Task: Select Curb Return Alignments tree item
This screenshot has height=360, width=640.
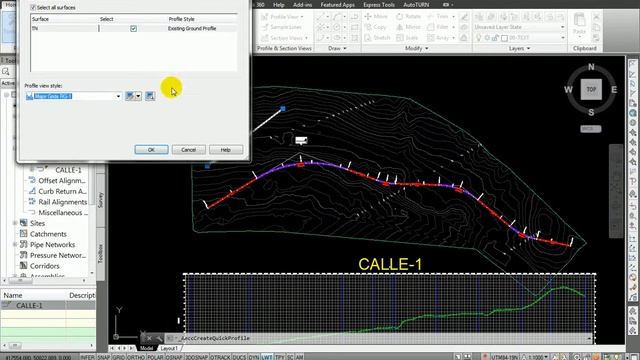Action: pos(62,191)
